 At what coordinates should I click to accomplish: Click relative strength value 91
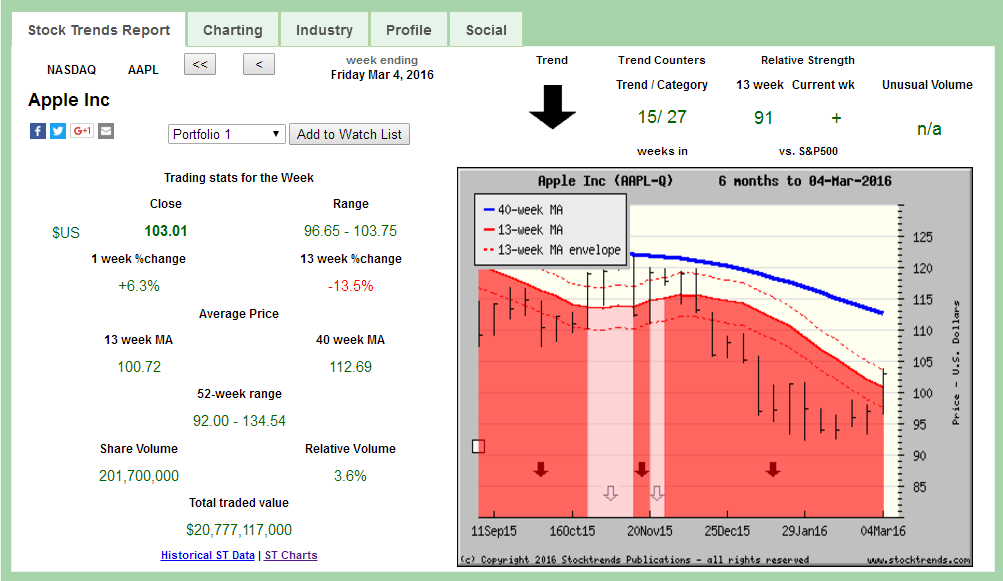[x=763, y=118]
